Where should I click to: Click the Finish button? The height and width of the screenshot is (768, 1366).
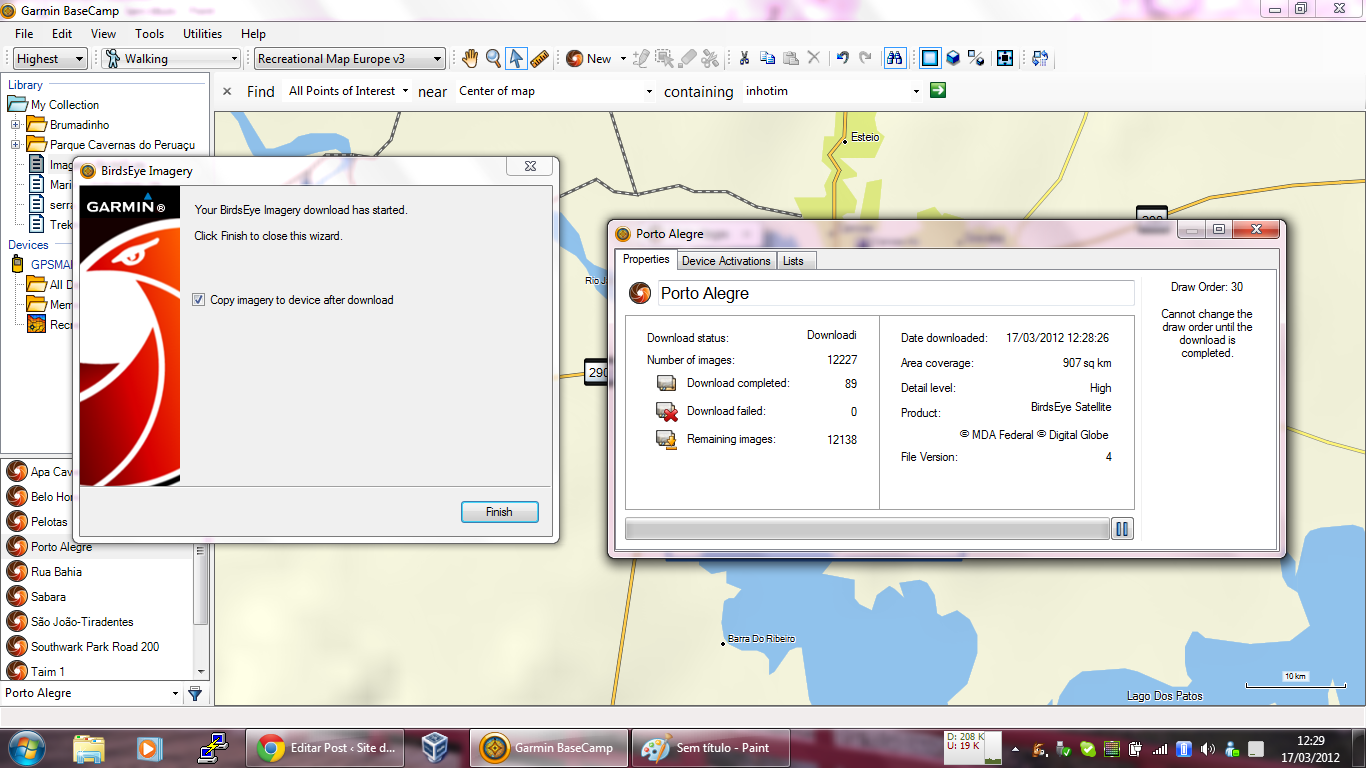(x=499, y=512)
